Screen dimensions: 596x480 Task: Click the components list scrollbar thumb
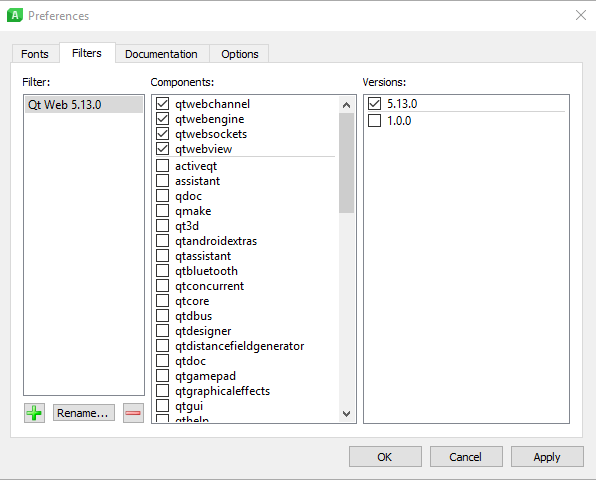pyautogui.click(x=346, y=163)
